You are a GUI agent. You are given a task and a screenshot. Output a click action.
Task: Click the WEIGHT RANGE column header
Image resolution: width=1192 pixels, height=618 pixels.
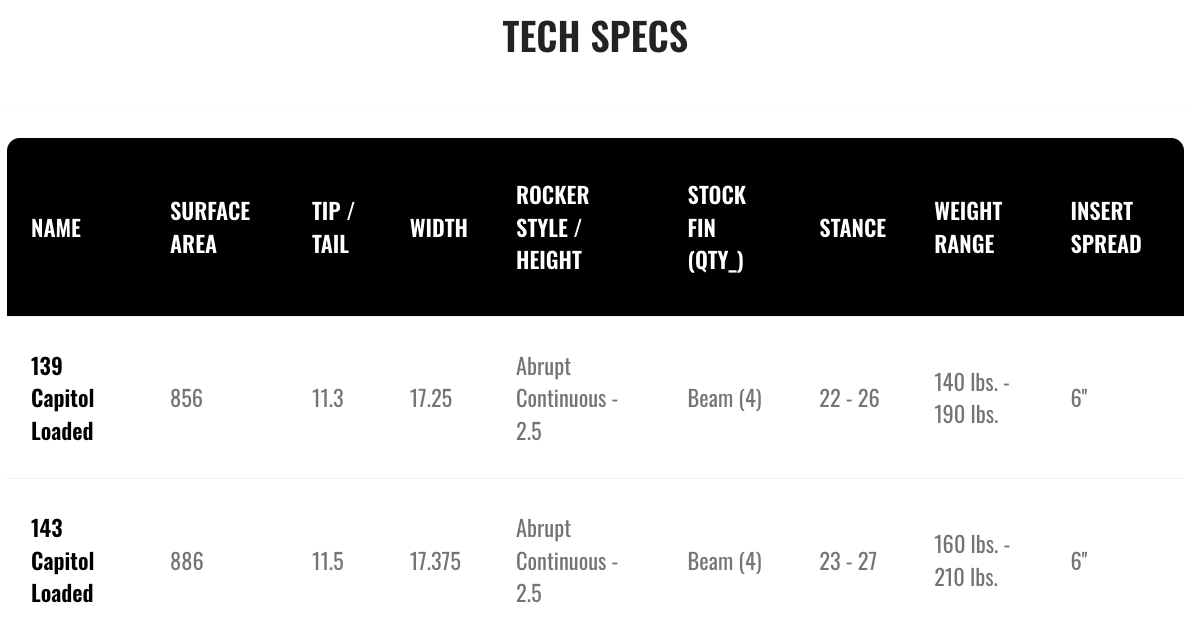968,227
